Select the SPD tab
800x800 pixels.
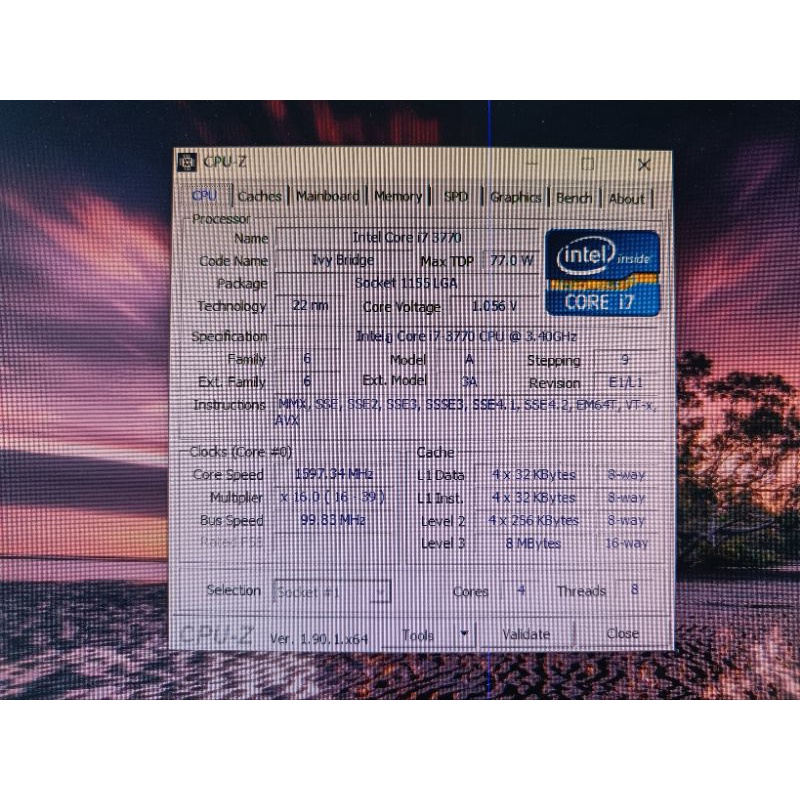point(455,197)
